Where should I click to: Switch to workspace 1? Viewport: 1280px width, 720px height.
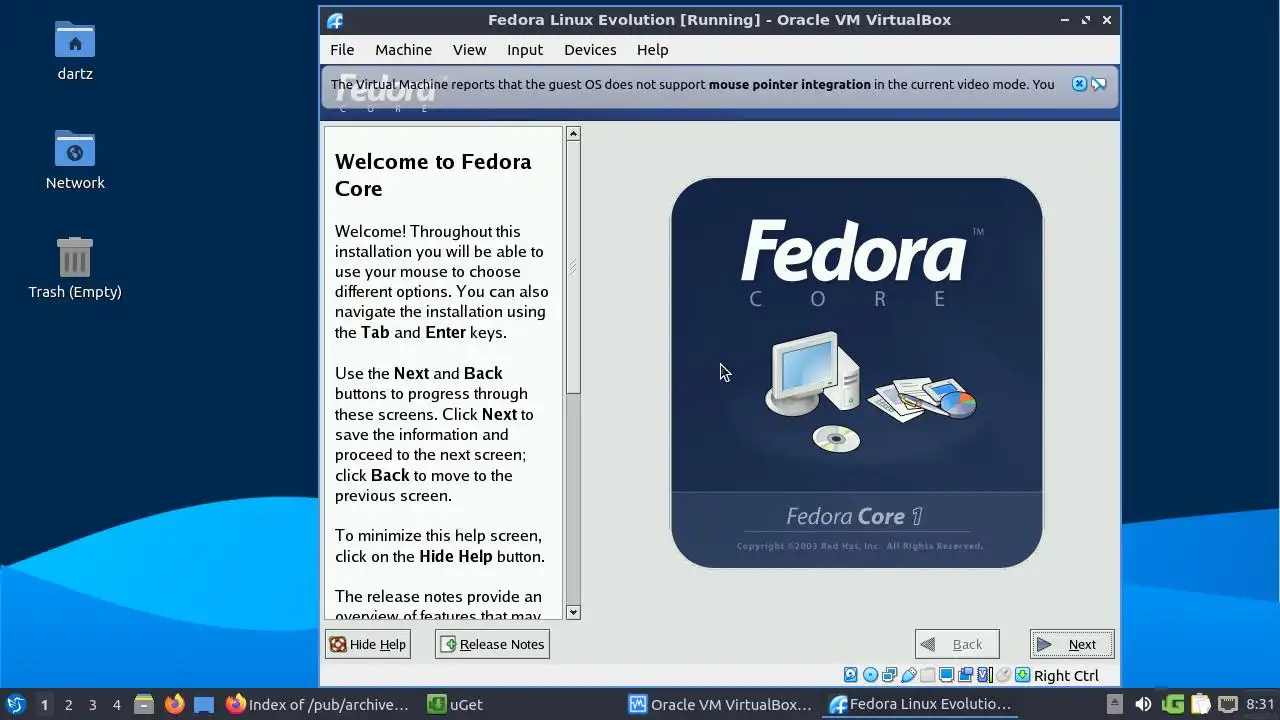coord(44,704)
